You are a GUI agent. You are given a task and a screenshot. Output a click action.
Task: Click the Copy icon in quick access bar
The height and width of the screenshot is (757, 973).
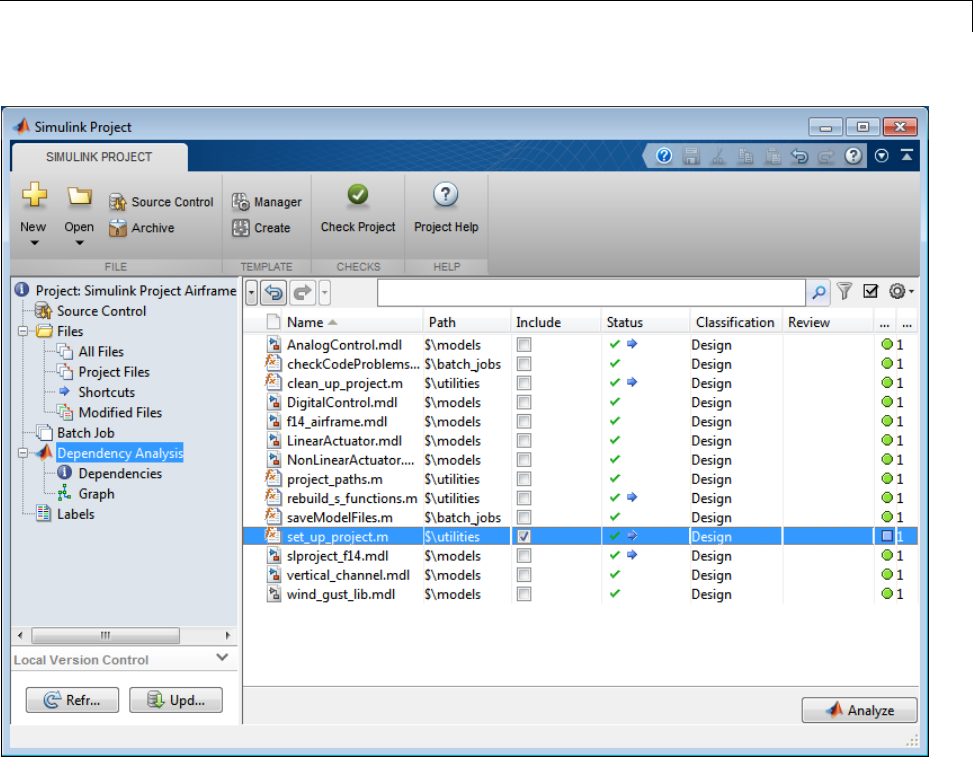pyautogui.click(x=745, y=156)
